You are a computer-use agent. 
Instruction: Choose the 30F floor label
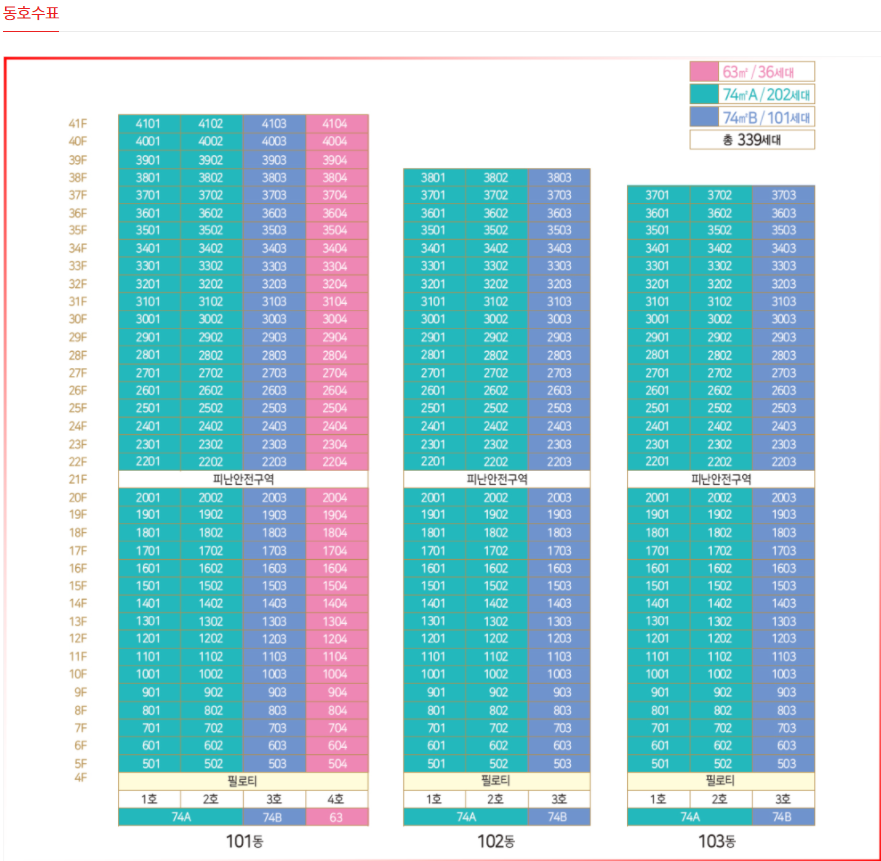click(x=78, y=319)
